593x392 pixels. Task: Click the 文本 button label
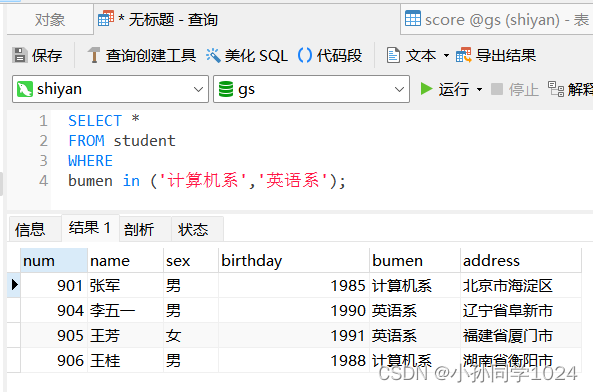[421, 56]
